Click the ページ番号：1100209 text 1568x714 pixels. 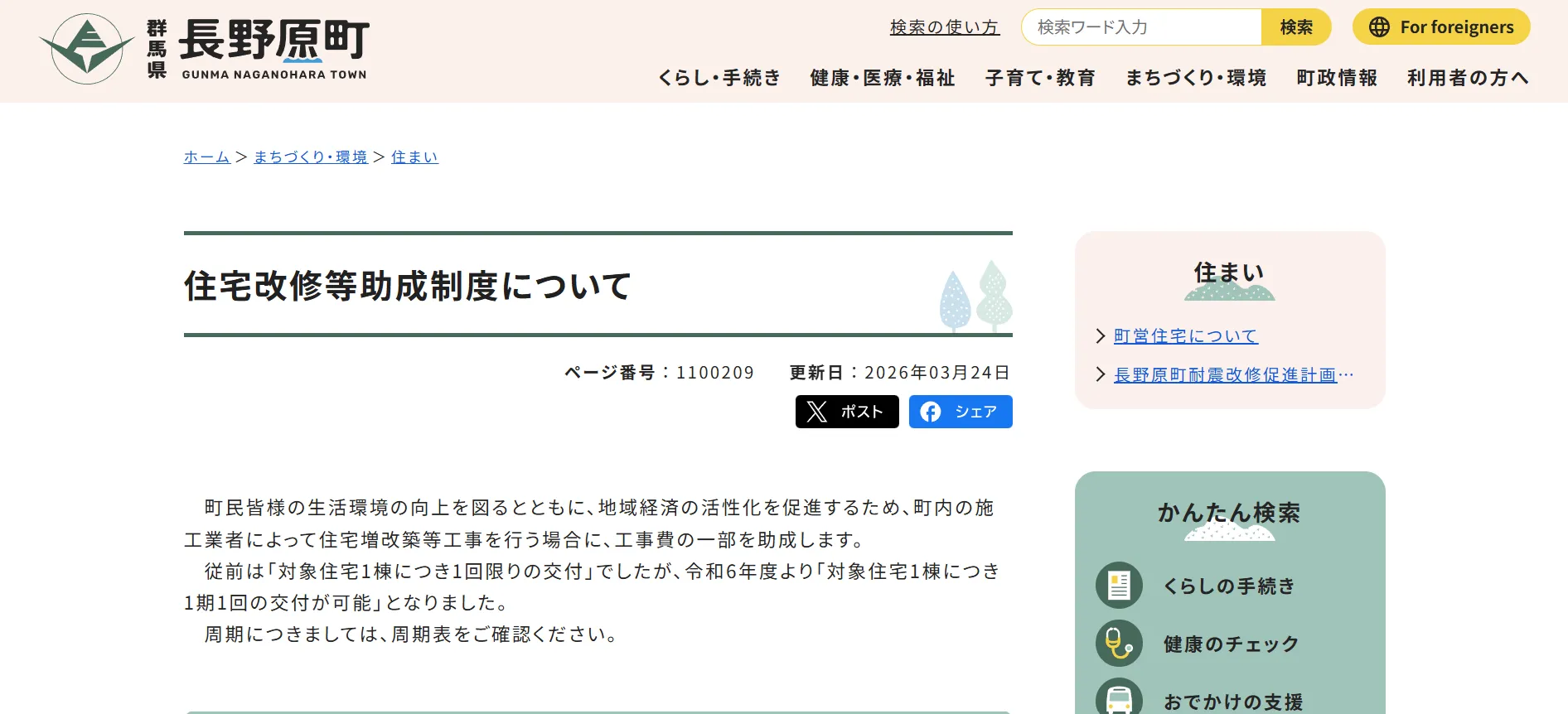[x=659, y=373]
